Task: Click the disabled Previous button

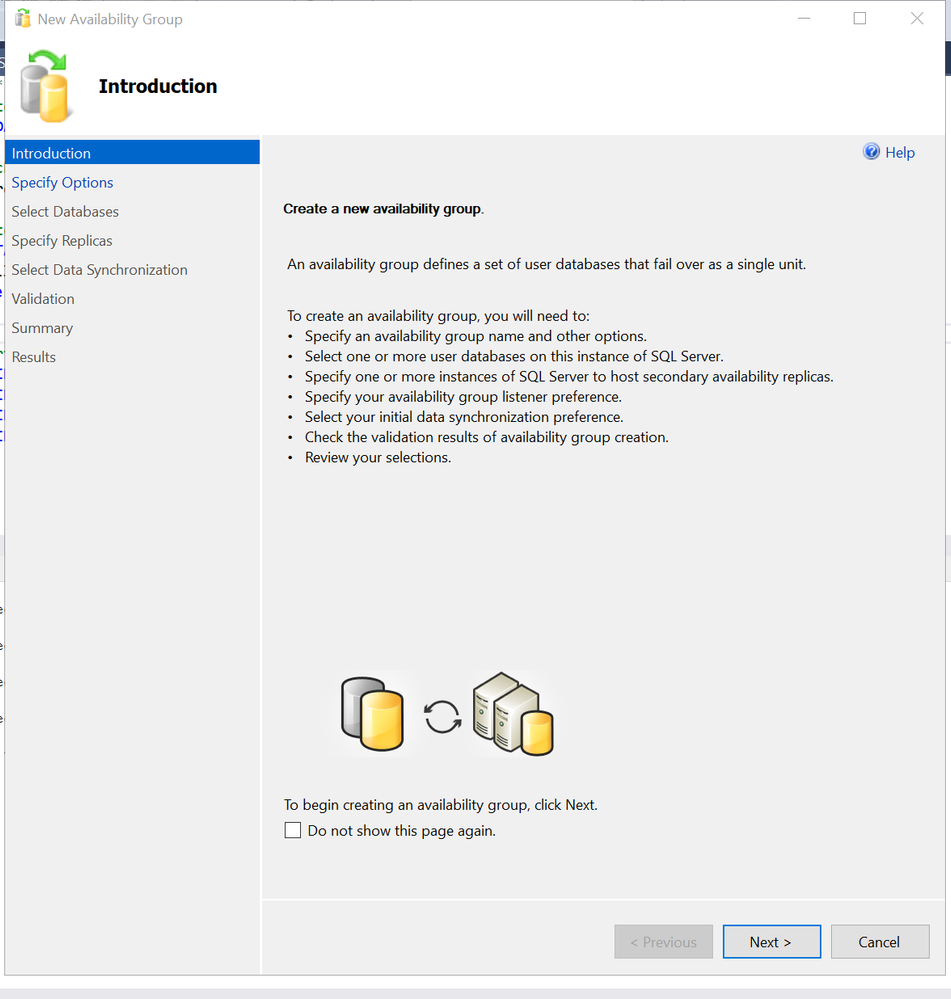Action: click(x=663, y=942)
